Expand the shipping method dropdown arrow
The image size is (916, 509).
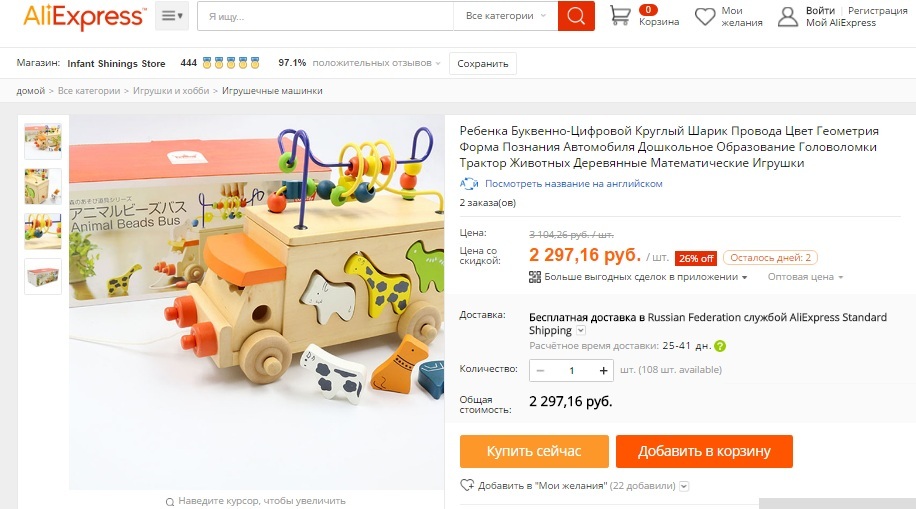click(x=581, y=330)
